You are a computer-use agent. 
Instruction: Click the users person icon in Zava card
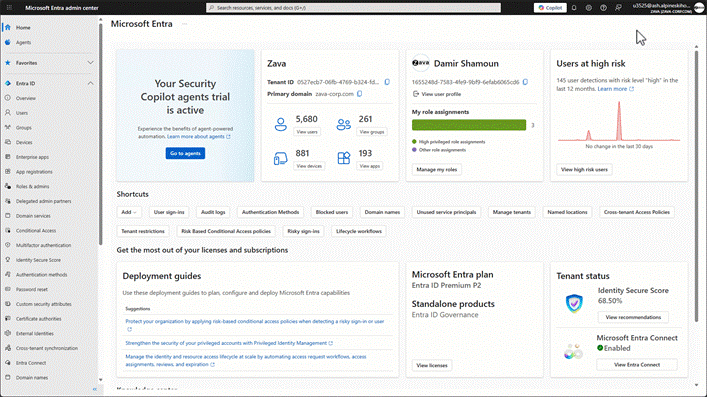click(x=280, y=124)
